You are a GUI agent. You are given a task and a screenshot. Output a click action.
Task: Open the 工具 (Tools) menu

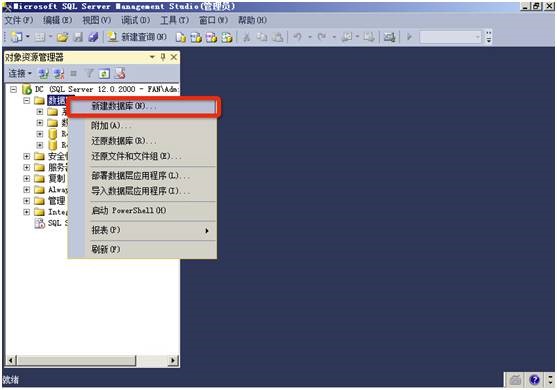(174, 20)
